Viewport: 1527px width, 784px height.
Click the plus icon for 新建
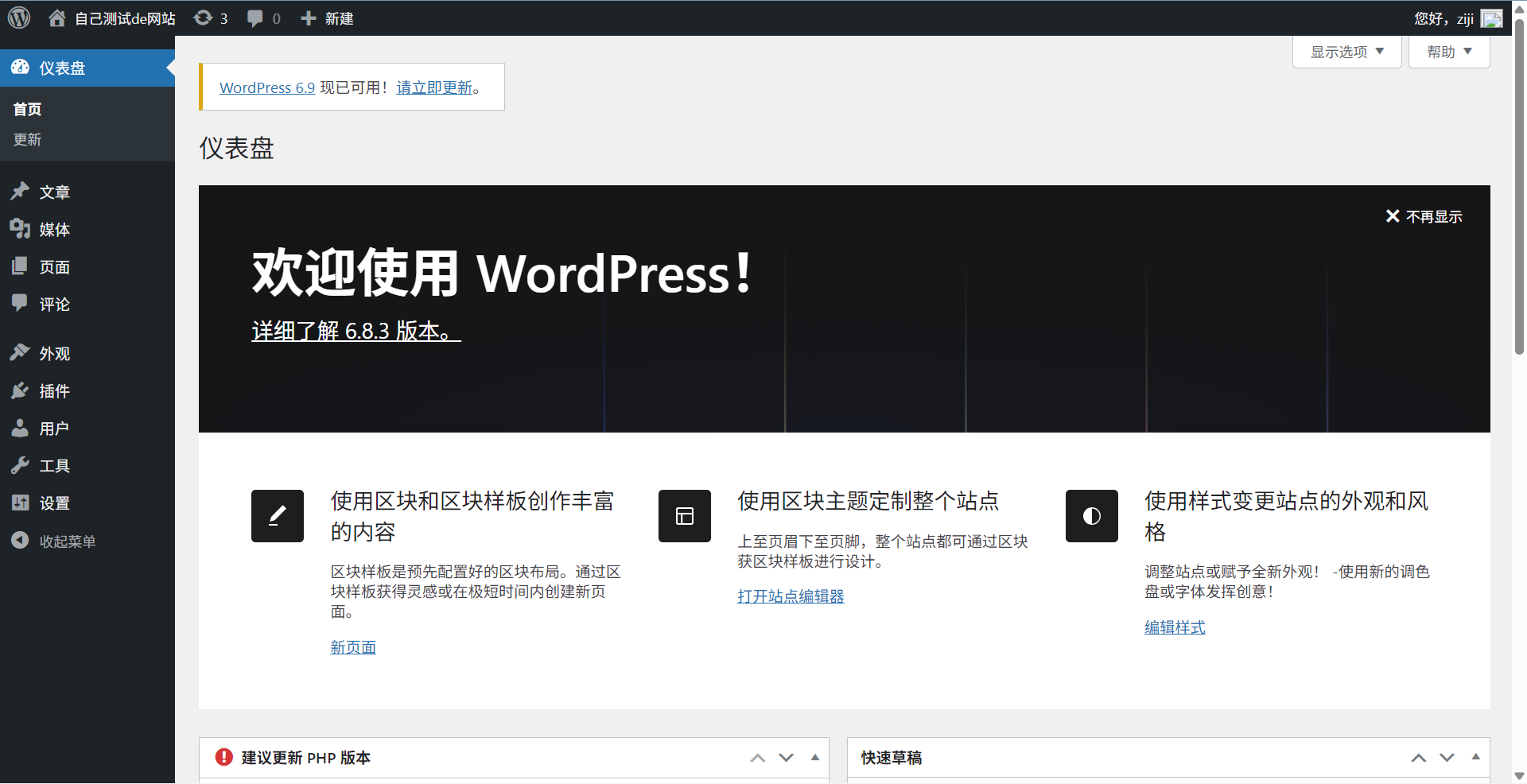coord(309,17)
